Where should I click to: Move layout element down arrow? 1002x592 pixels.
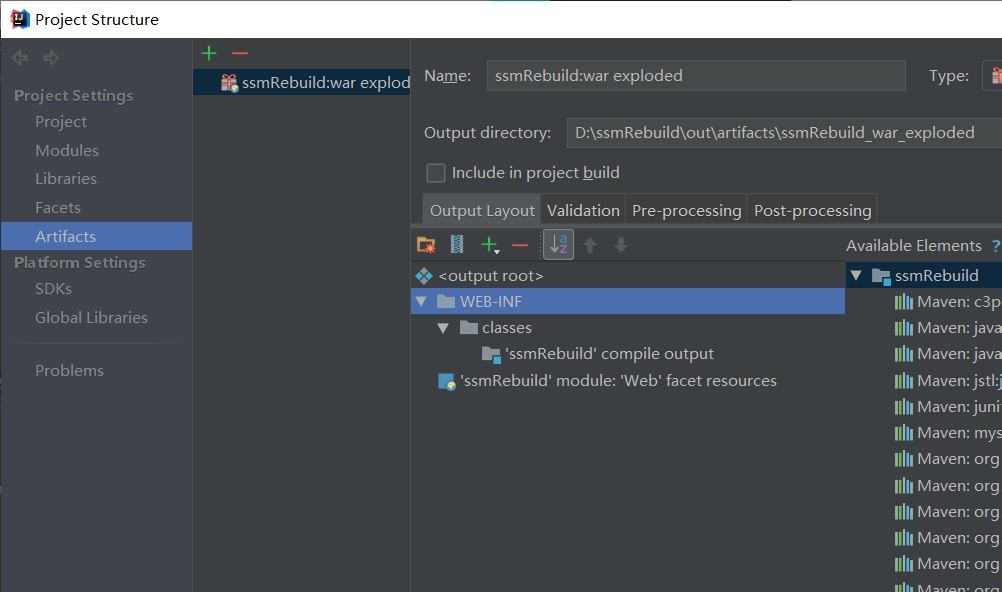620,245
